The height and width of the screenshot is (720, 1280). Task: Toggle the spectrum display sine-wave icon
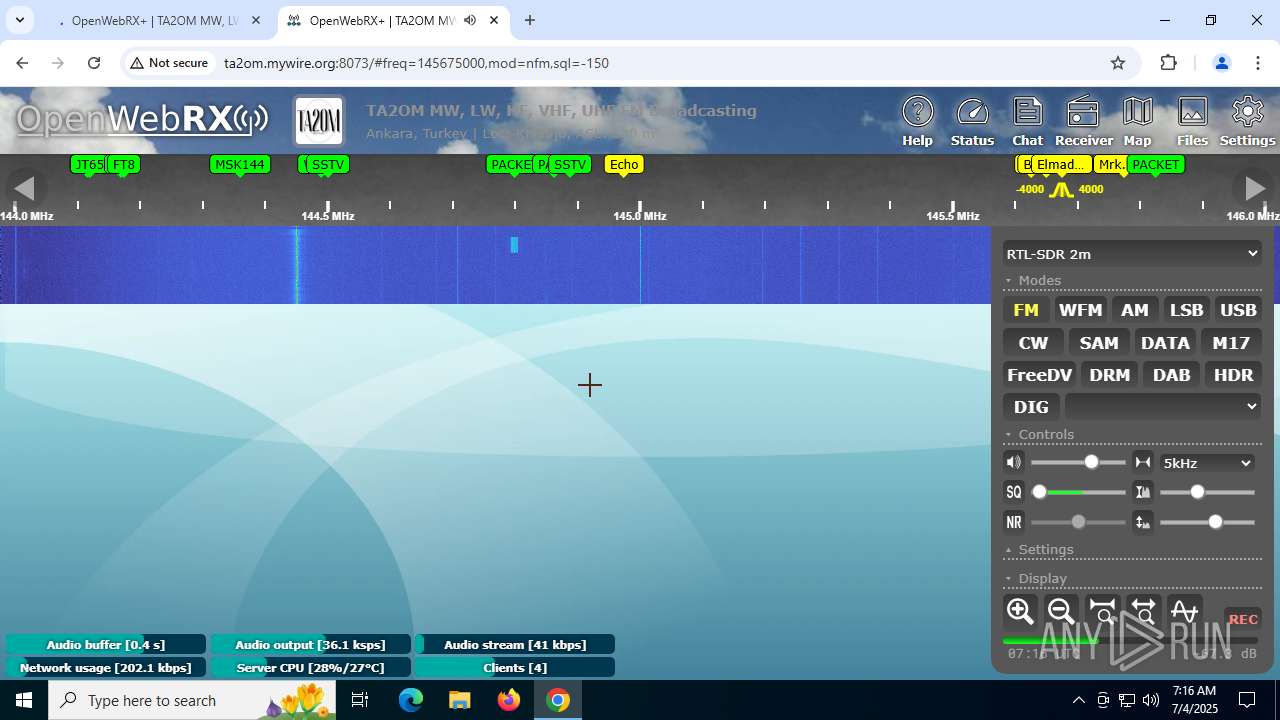(x=1184, y=611)
